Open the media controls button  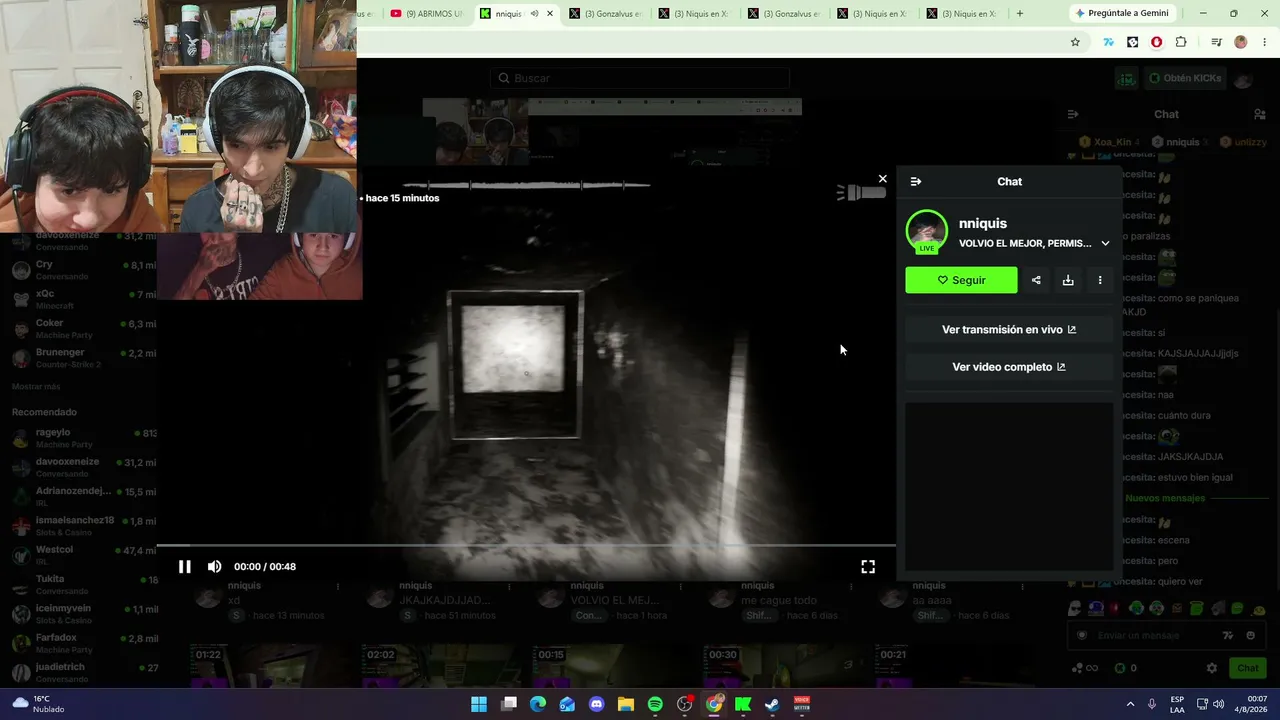pyautogui.click(x=1216, y=42)
